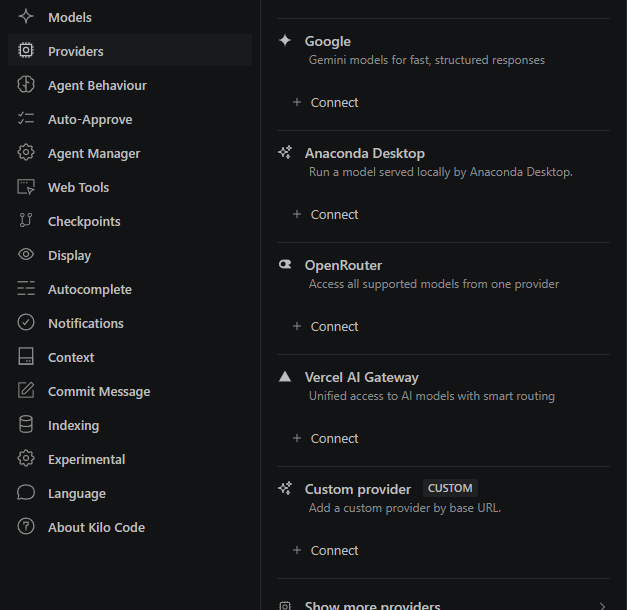Screen dimensions: 627x610
Task: Switch to Web Tools settings
Action: tap(130, 187)
